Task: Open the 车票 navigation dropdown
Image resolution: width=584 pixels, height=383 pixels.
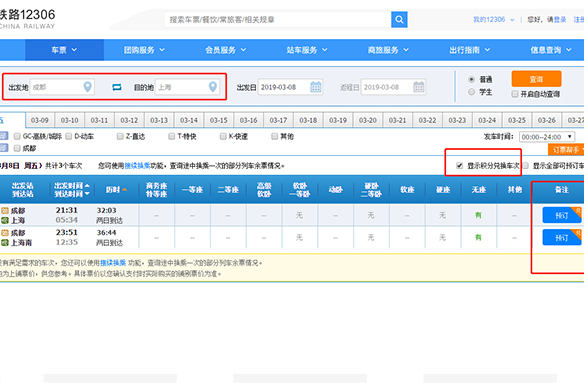Action: coord(64,50)
